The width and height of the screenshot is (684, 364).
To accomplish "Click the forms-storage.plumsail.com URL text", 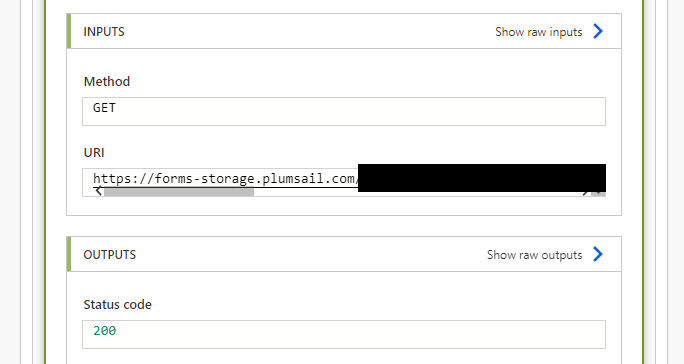I will coord(226,179).
